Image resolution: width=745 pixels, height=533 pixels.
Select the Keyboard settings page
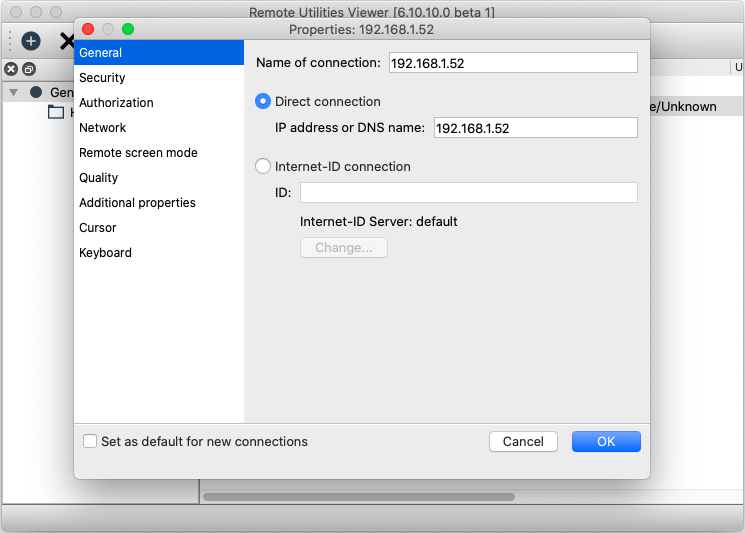tap(105, 252)
